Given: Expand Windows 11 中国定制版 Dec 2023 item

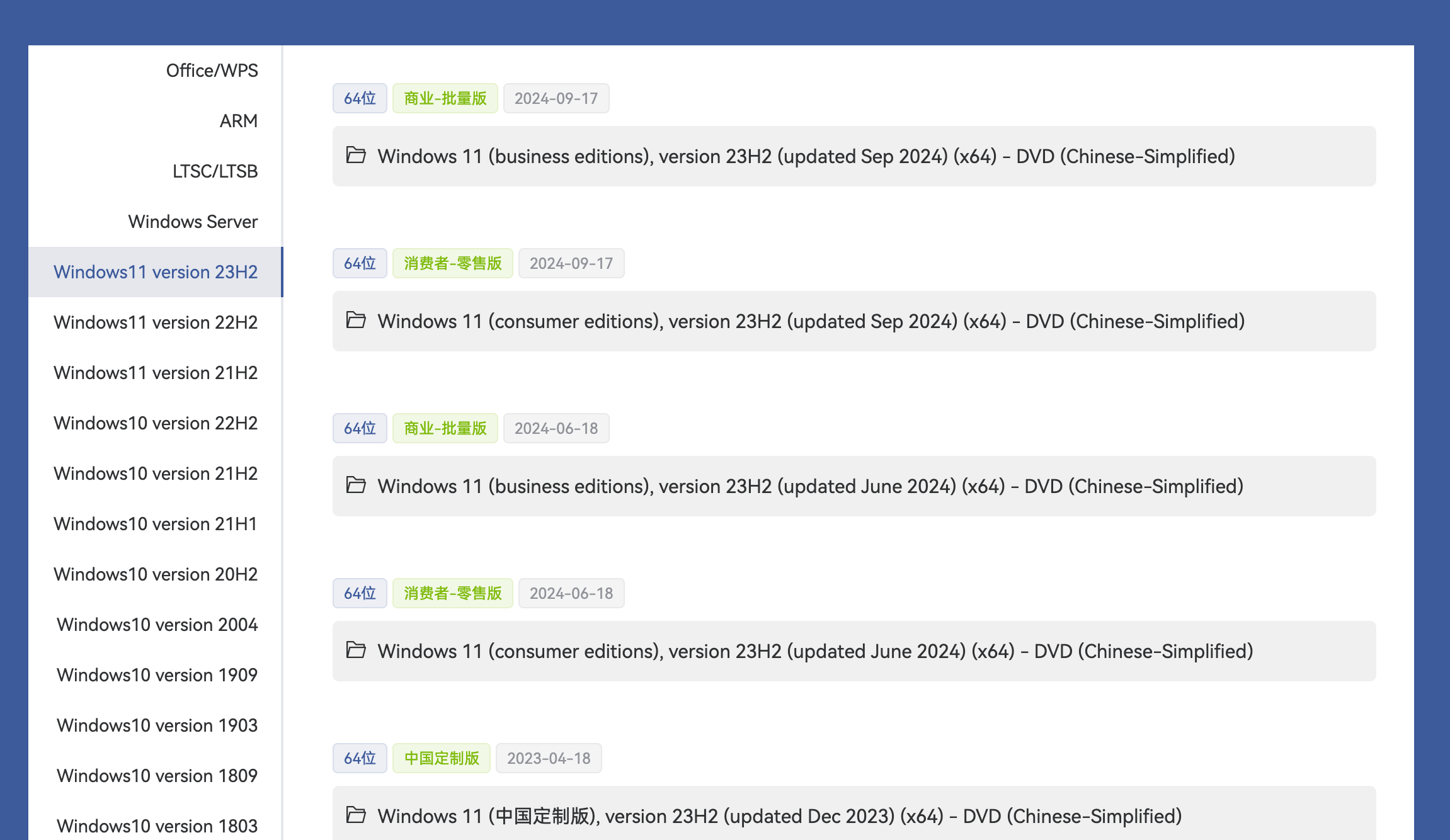Looking at the screenshot, I should 779,816.
